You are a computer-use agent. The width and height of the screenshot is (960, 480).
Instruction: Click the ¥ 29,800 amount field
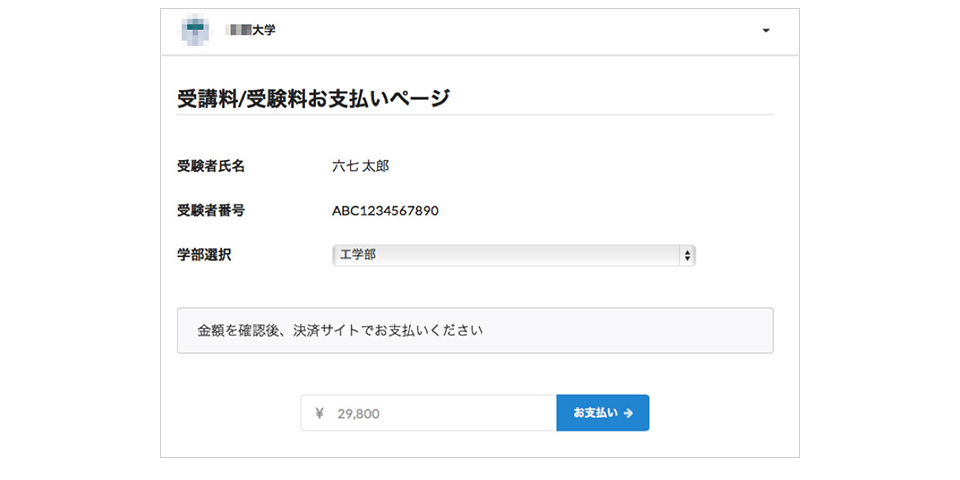(429, 413)
